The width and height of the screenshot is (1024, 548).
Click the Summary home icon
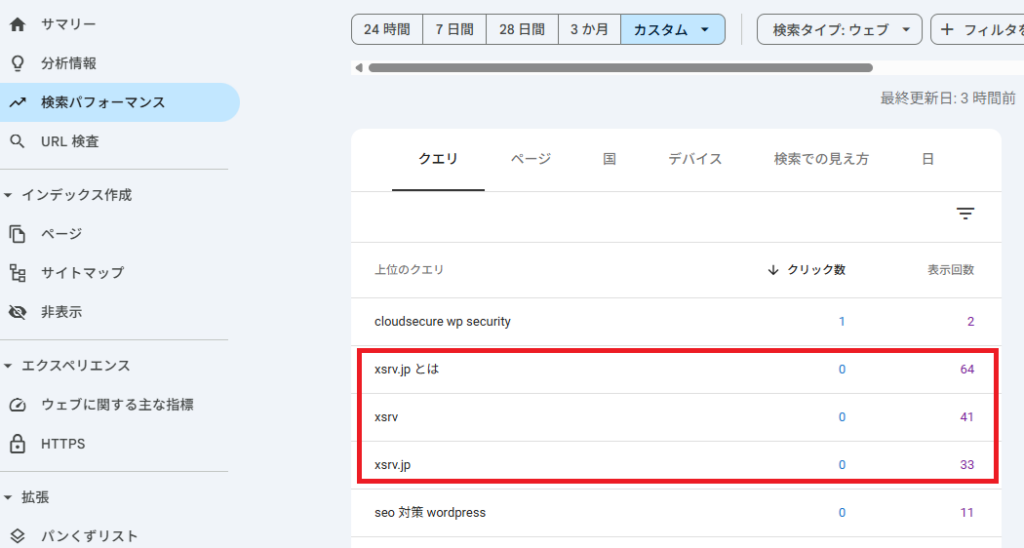pos(17,24)
